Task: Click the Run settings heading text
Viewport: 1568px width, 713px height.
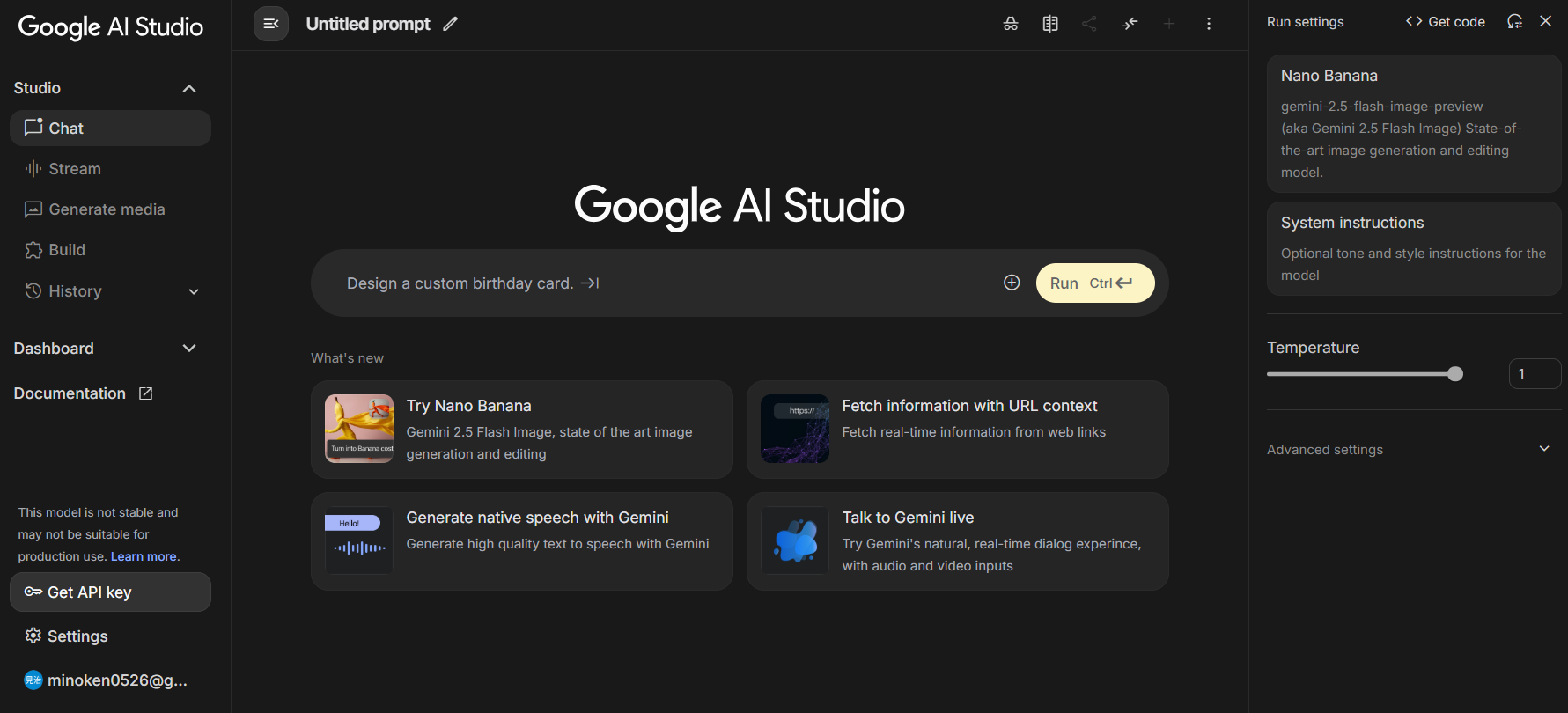Action: (x=1305, y=21)
